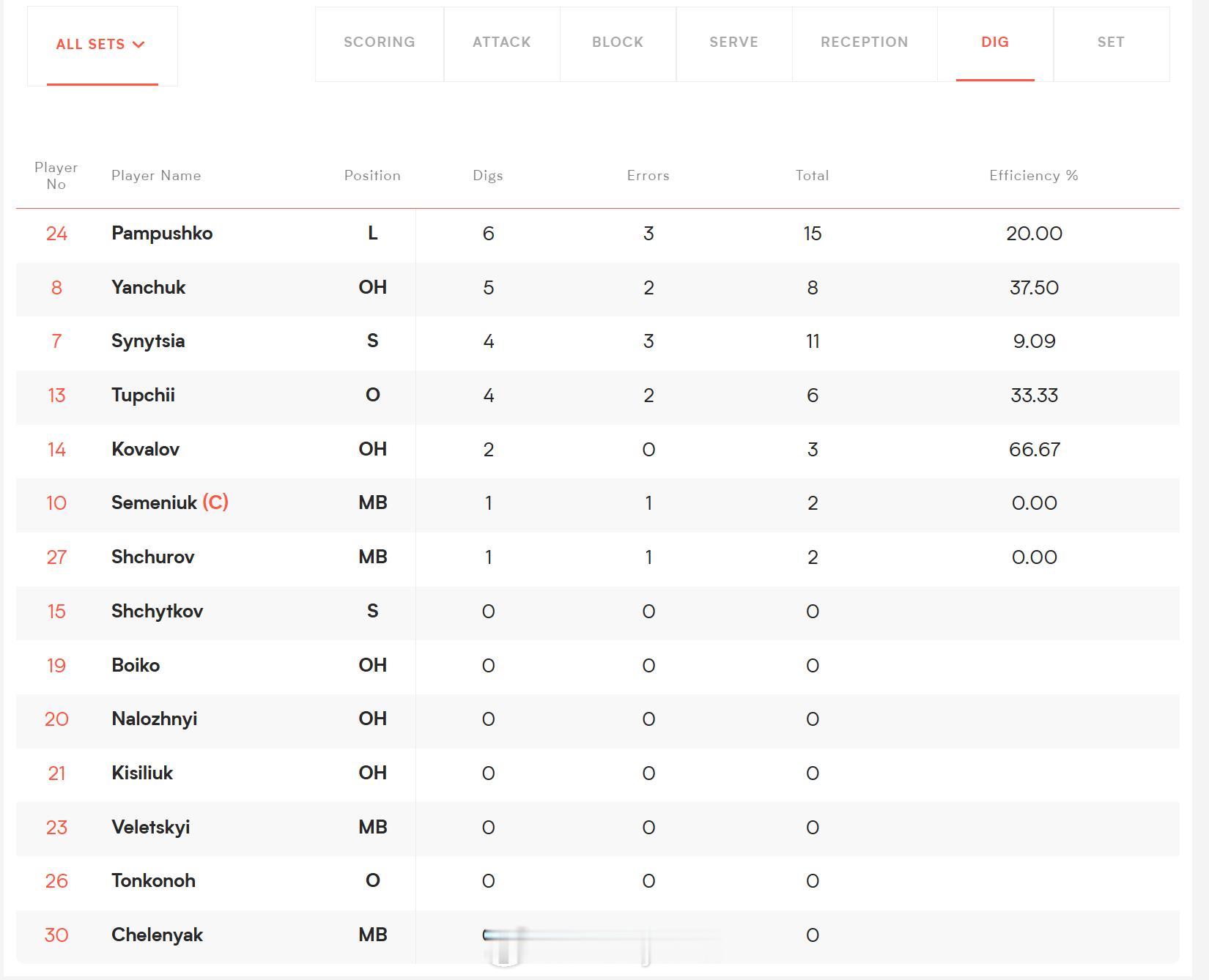Select captain Semeniuk's name
The height and width of the screenshot is (980, 1209).
(x=154, y=503)
